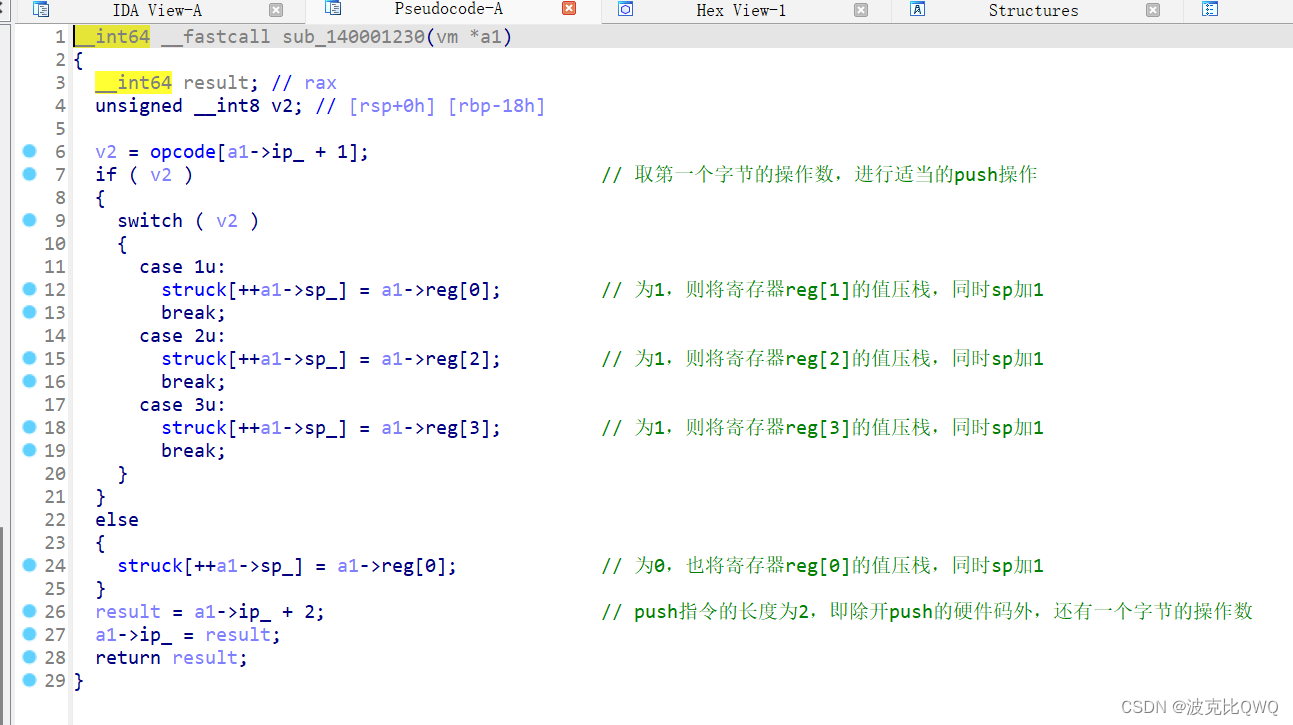Click 'a1->reg[2]' on line 15
The image size is (1293, 725).
pos(436,359)
